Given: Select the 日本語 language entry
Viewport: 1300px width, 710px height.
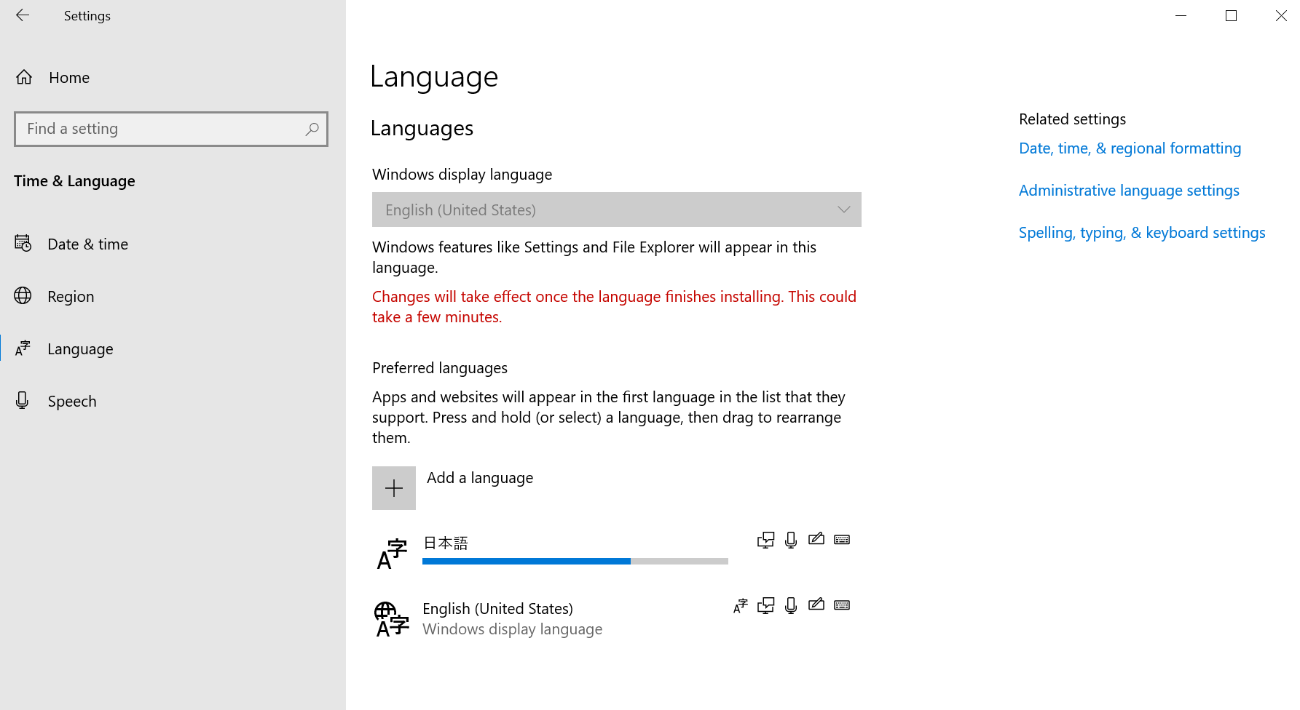Looking at the screenshot, I should [x=616, y=553].
